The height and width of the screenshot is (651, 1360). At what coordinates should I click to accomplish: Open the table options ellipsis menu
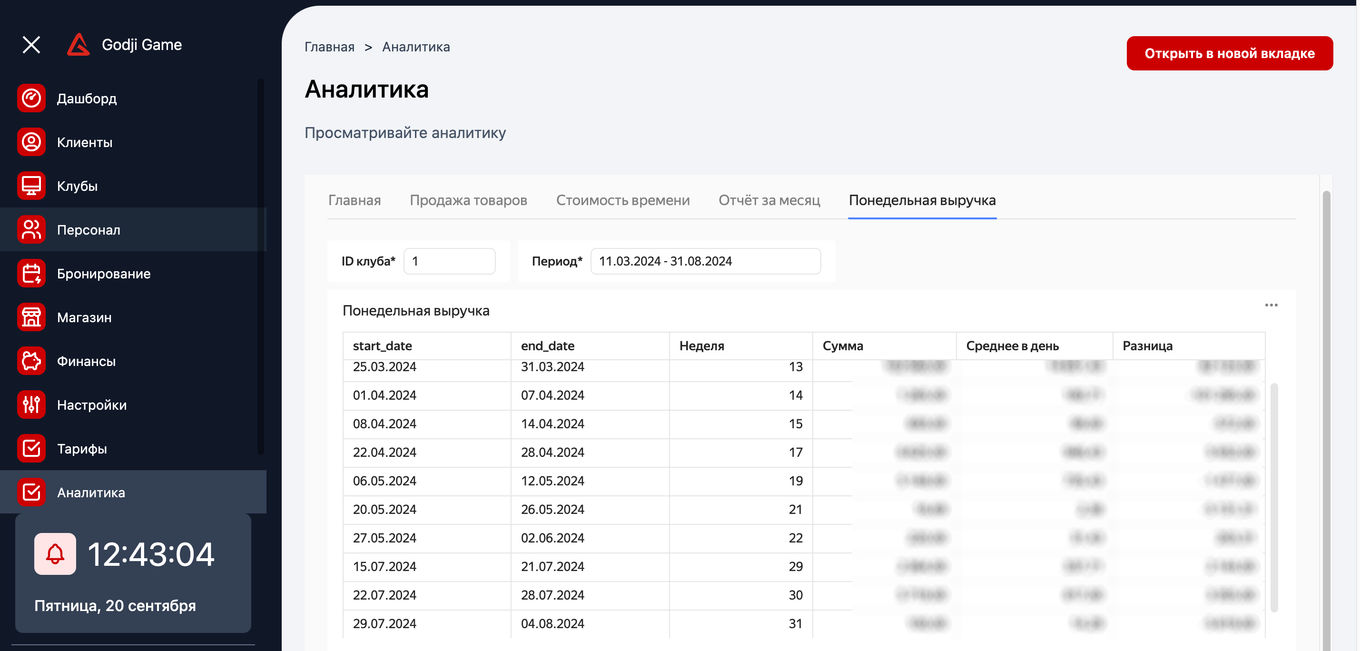[x=1271, y=304]
